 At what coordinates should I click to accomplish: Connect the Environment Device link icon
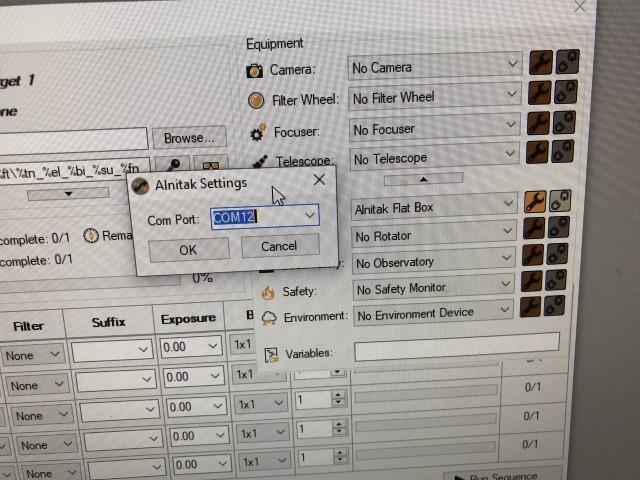coord(554,306)
